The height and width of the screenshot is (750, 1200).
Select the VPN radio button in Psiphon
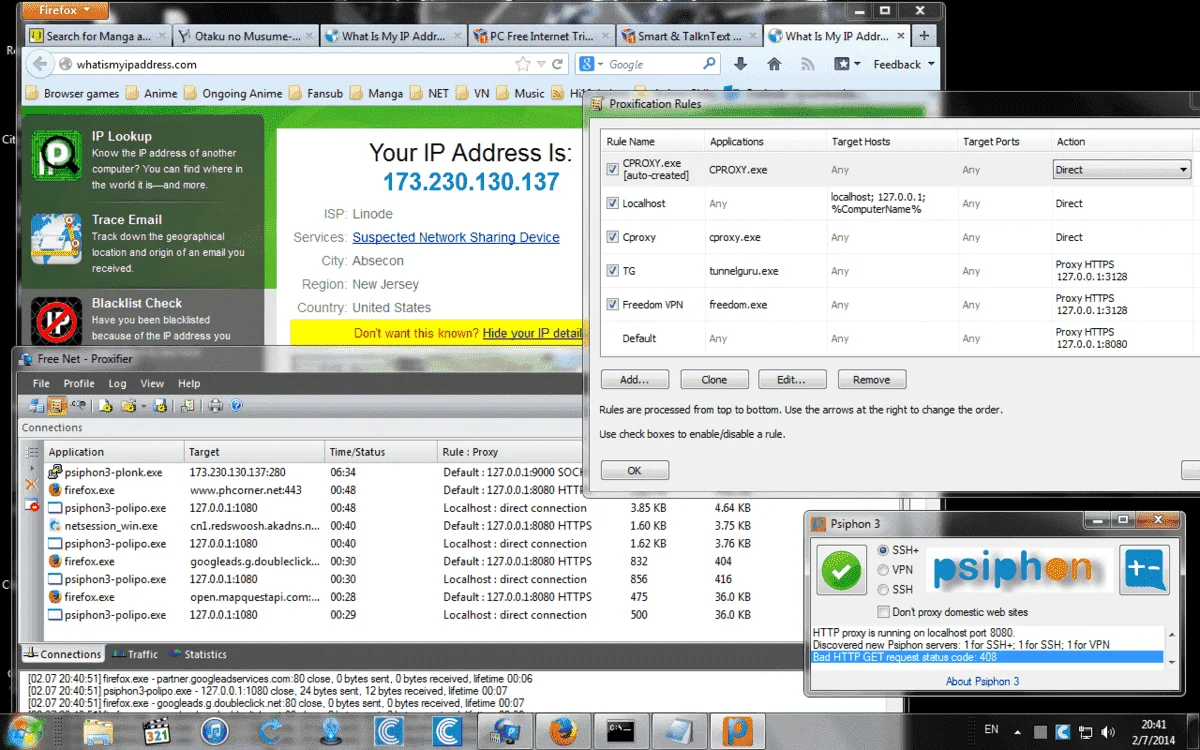pos(883,570)
